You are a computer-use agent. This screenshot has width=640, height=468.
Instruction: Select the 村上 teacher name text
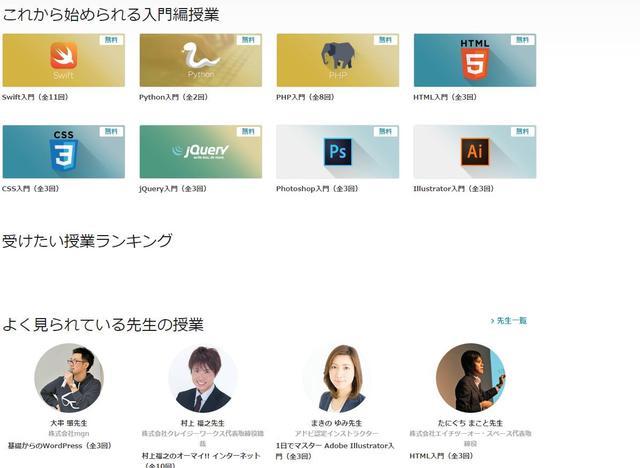[x=203, y=423]
